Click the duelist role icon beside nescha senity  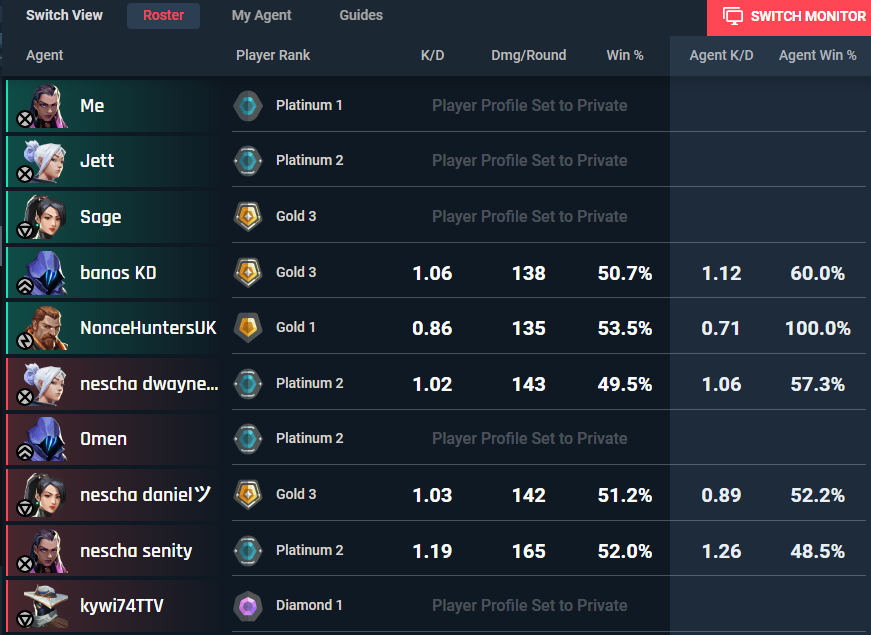click(25, 564)
